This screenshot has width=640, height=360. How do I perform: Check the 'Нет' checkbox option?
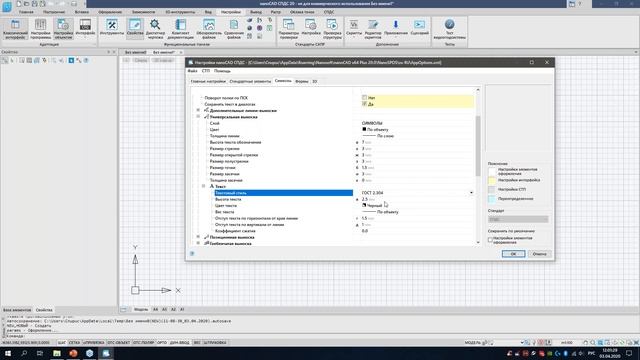(364, 98)
